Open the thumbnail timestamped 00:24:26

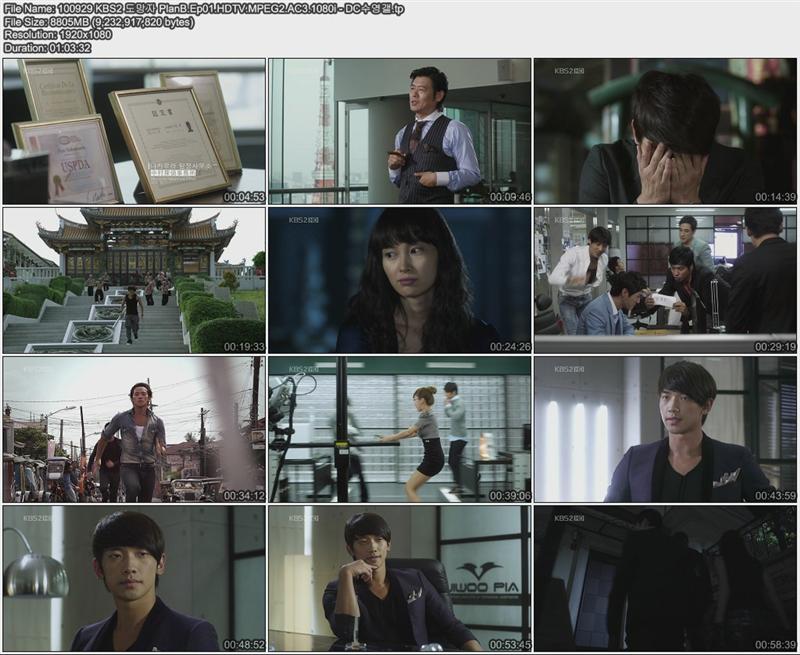[x=400, y=280]
